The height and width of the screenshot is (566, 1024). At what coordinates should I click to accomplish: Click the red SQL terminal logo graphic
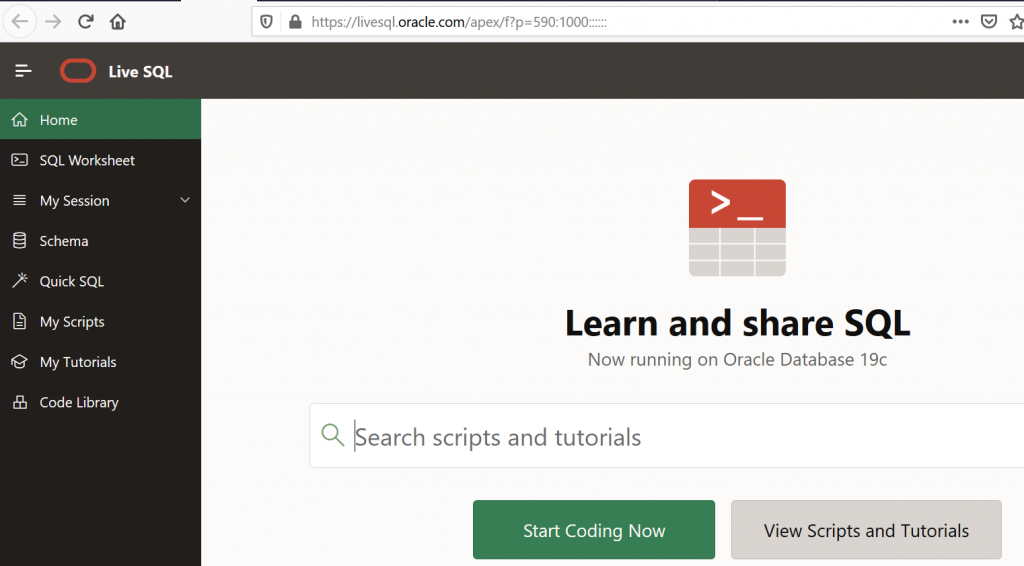(x=737, y=228)
